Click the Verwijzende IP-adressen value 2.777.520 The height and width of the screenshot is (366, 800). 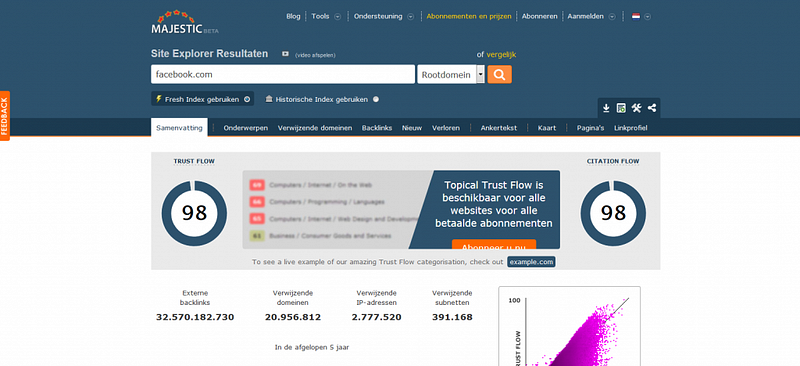pos(377,318)
